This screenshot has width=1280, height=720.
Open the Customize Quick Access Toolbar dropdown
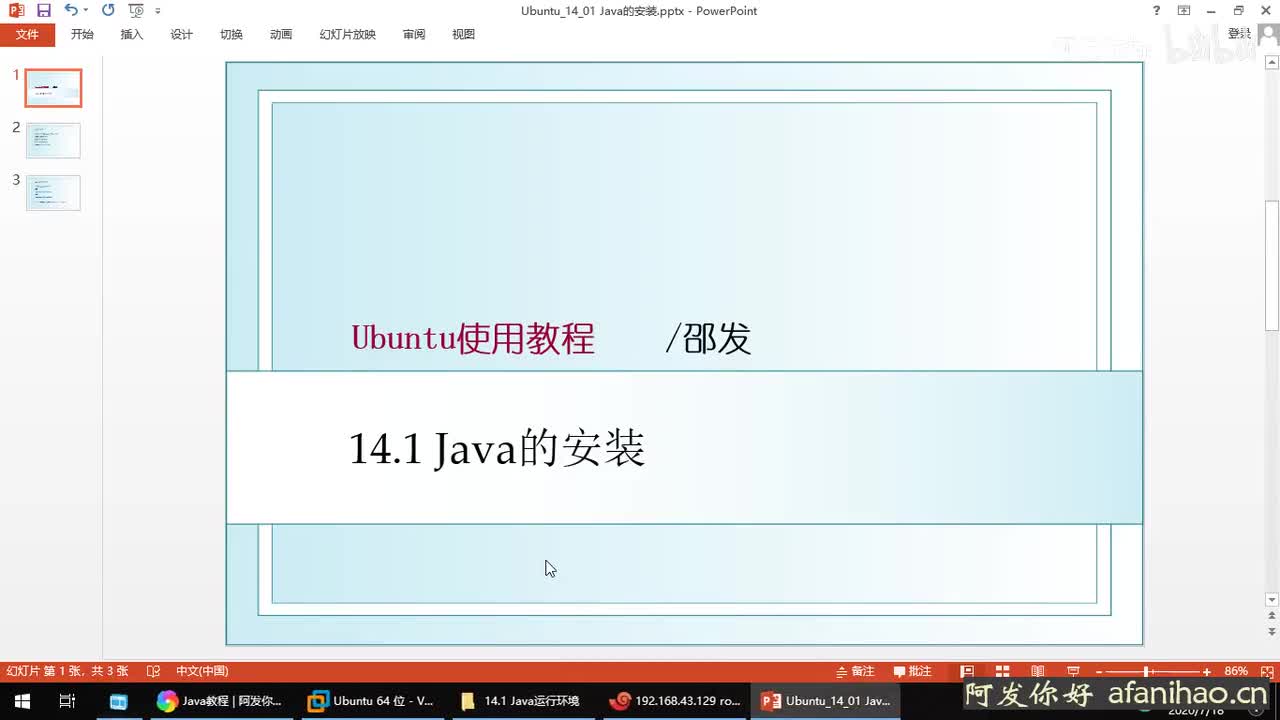pyautogui.click(x=158, y=11)
